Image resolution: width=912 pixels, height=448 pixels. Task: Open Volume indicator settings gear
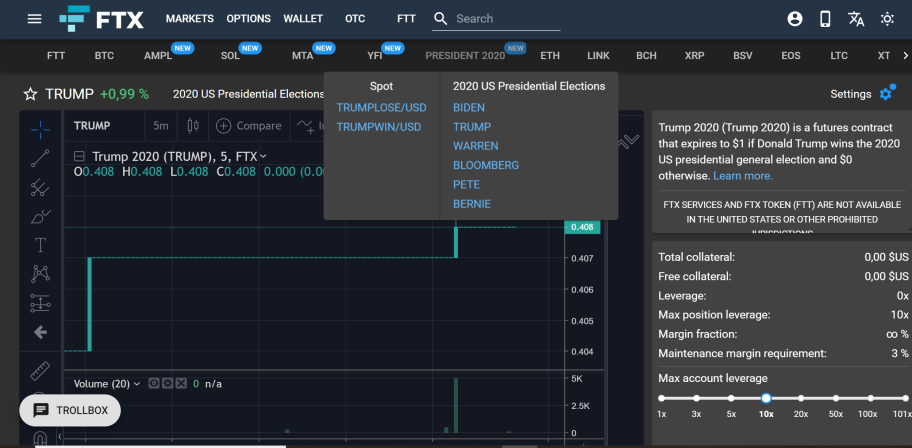tap(168, 383)
